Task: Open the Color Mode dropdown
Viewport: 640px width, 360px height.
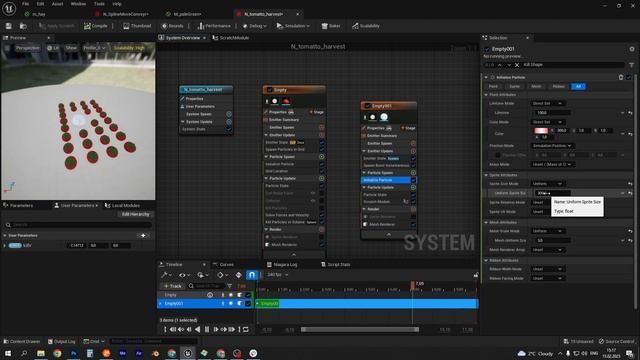Action: [547, 122]
